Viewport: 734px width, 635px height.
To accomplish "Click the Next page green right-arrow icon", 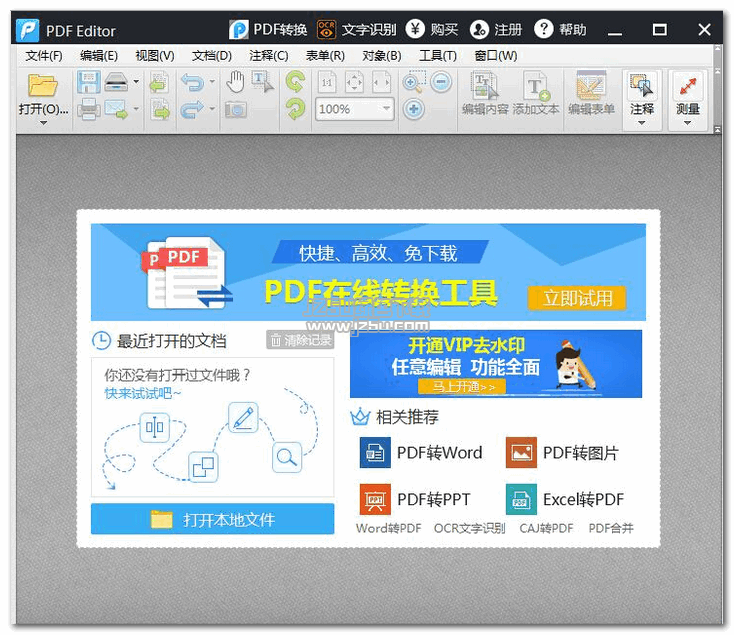I will (x=160, y=109).
